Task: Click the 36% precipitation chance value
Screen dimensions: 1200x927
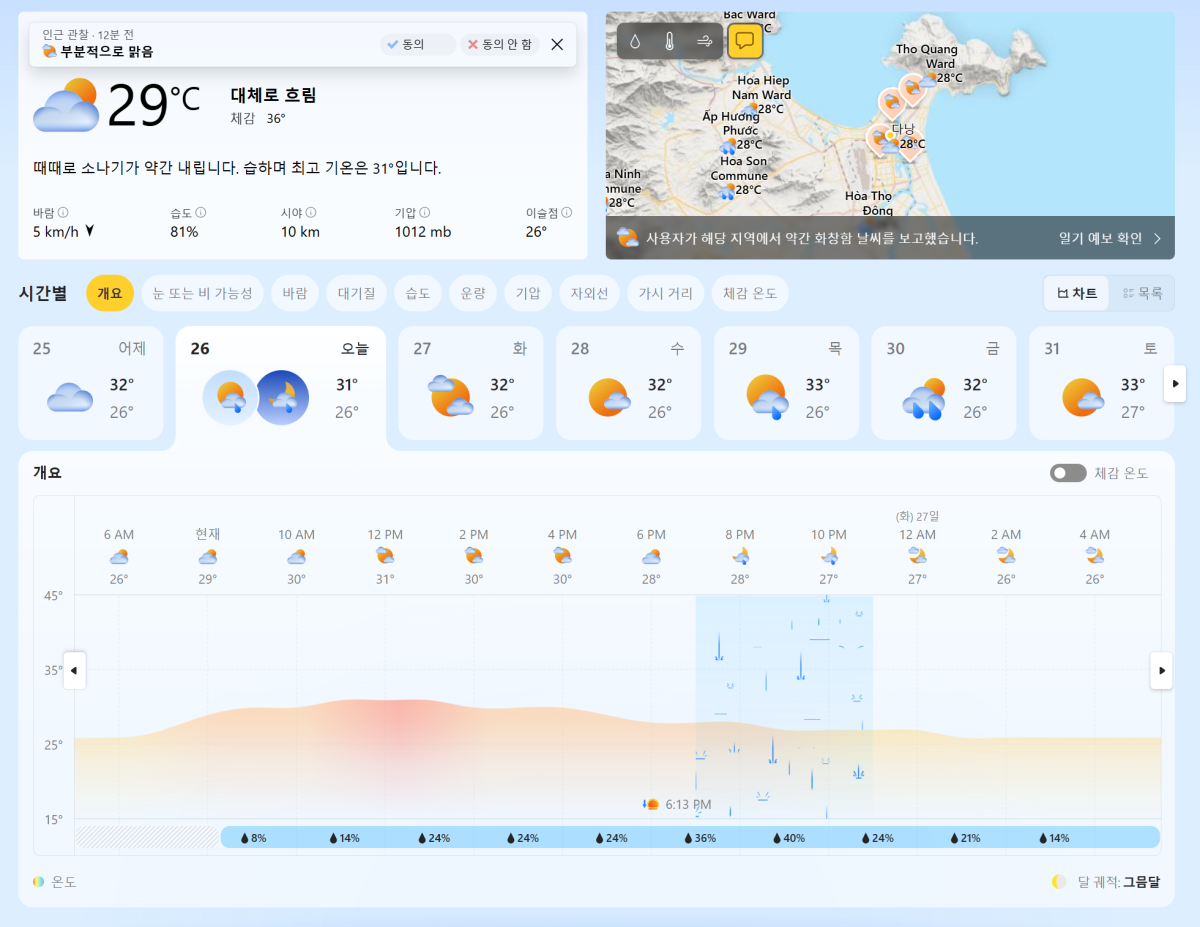Action: pyautogui.click(x=705, y=838)
